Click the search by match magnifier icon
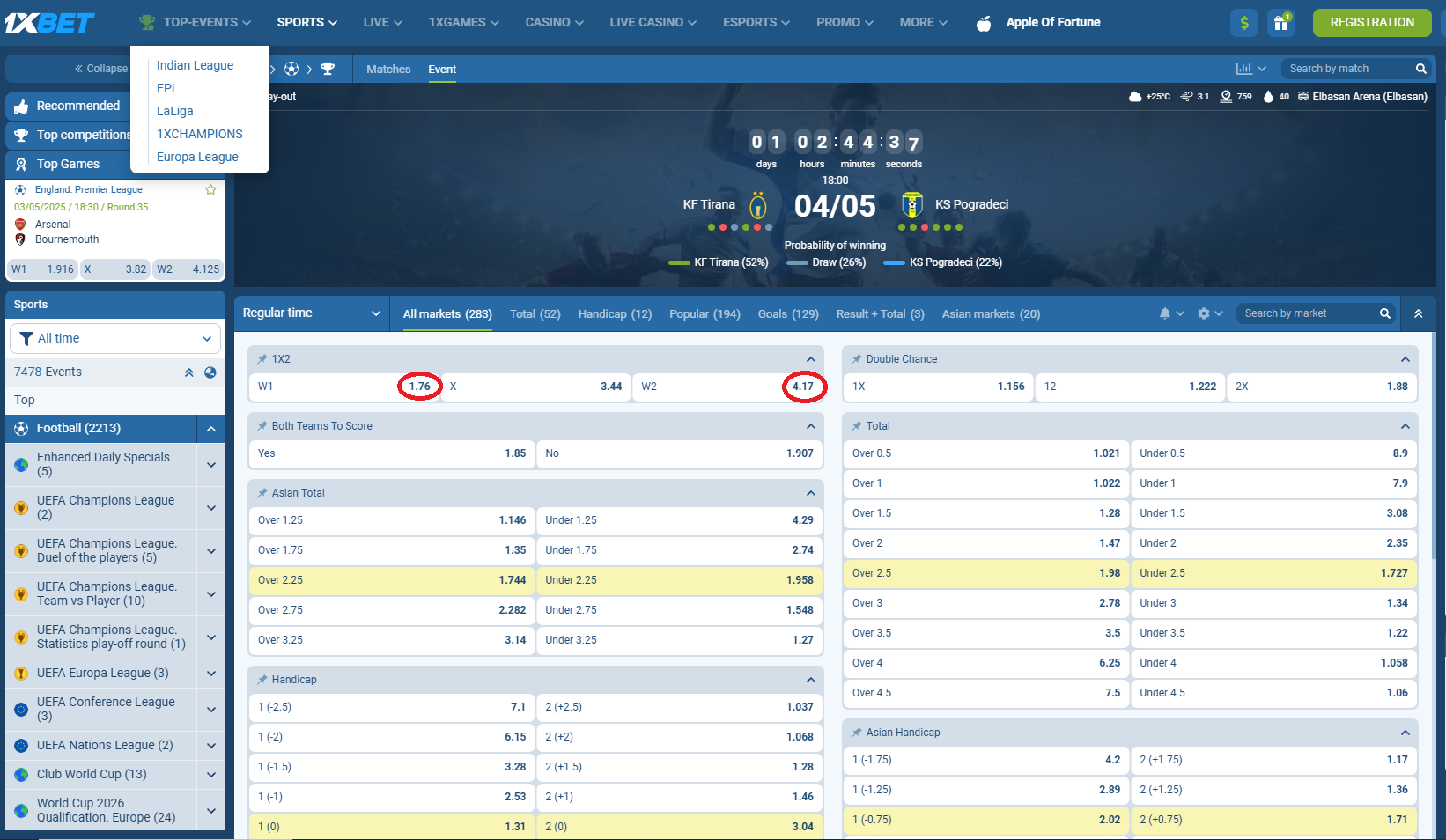Viewport: 1446px width, 840px height. (x=1420, y=69)
